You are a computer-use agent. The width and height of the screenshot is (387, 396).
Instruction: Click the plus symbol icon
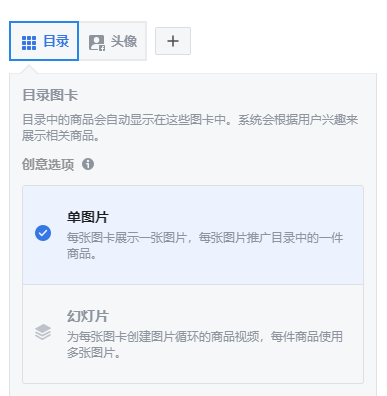point(173,41)
